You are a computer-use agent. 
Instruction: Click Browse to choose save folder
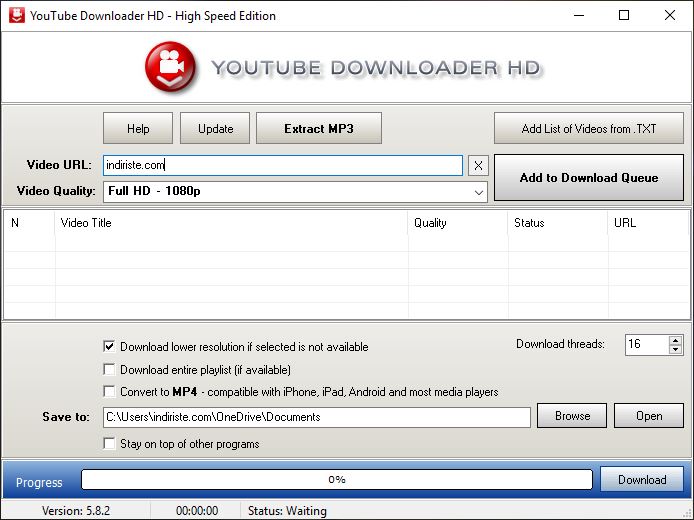pos(572,416)
